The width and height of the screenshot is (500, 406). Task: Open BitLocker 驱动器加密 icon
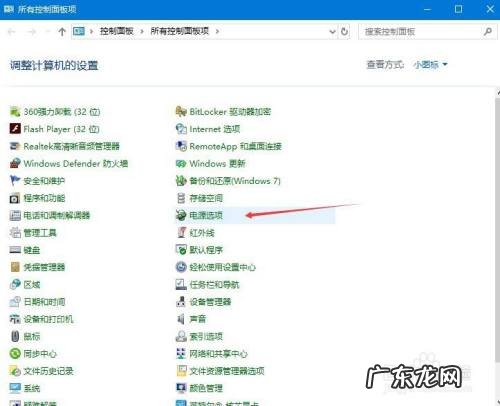pos(181,112)
